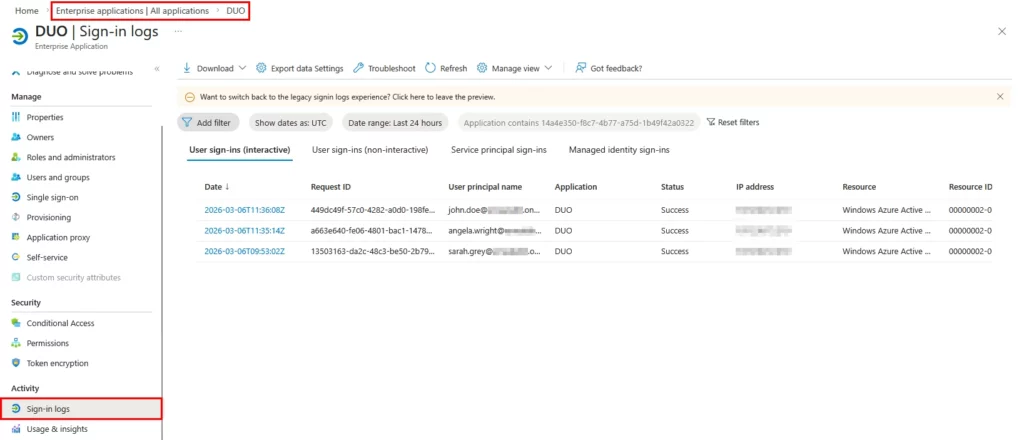Dismiss the legacy sign-in logs banner
This screenshot has height=440, width=1024.
tap(1000, 97)
